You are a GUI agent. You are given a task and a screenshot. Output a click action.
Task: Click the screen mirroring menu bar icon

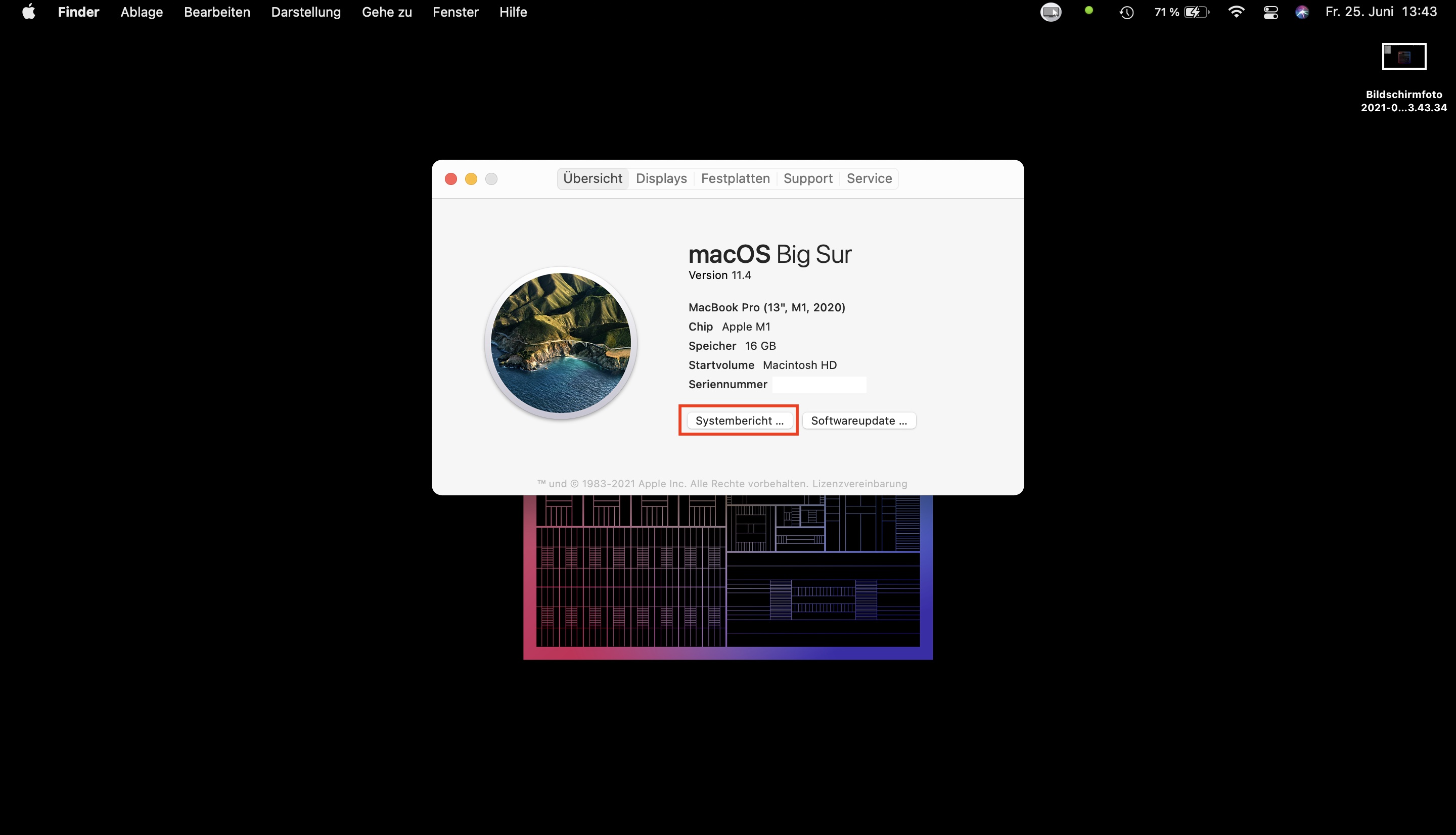(1051, 12)
